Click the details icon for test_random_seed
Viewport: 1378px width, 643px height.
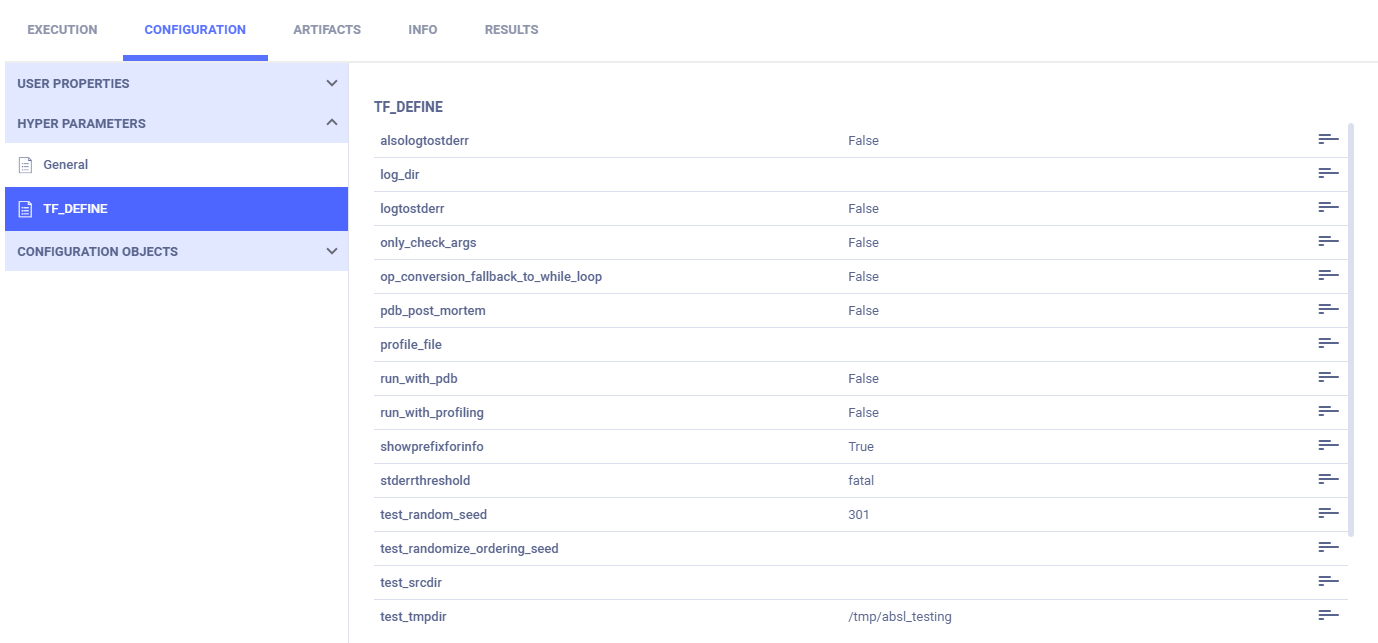(1328, 514)
